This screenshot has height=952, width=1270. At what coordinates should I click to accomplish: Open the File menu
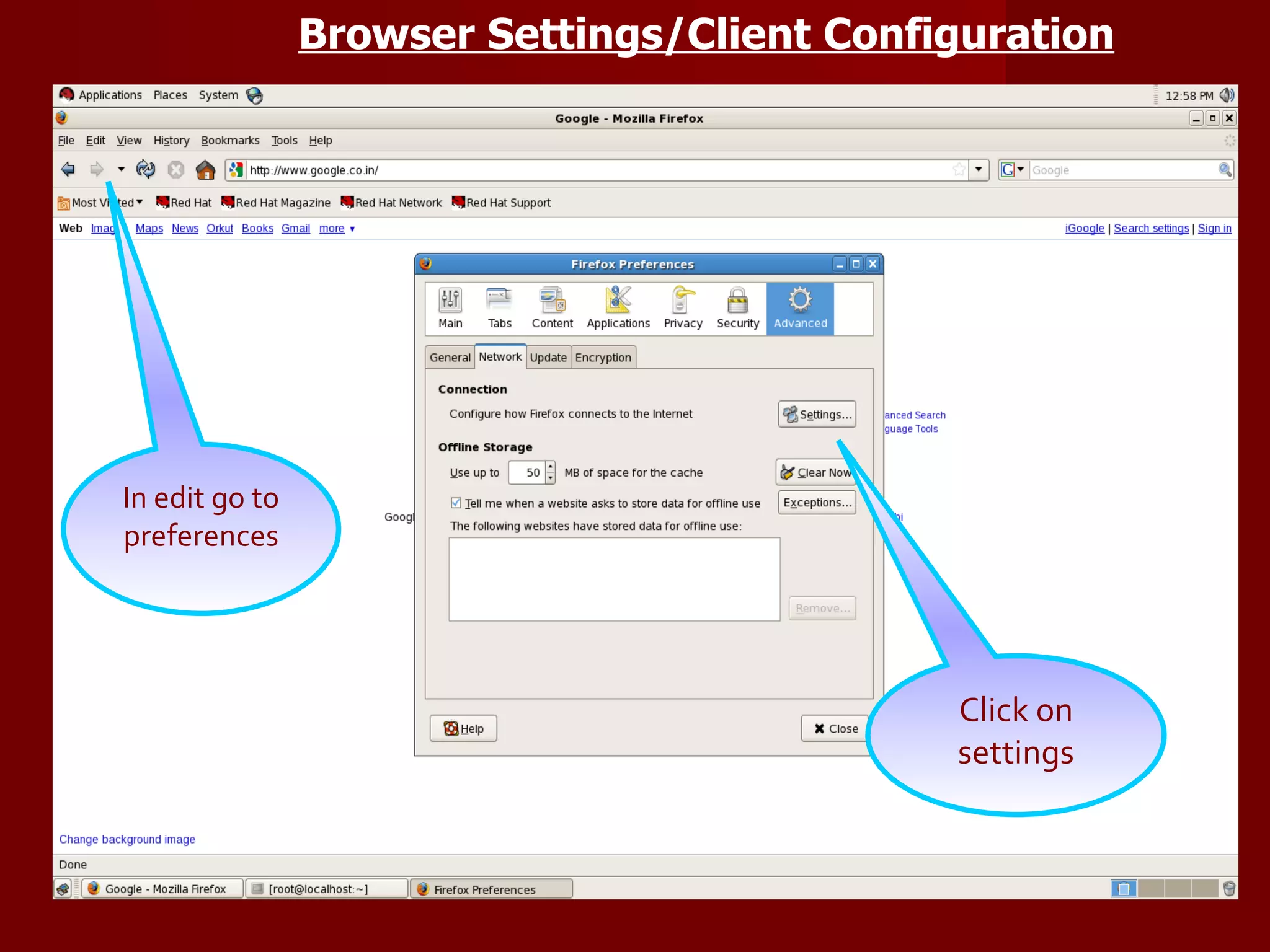66,140
